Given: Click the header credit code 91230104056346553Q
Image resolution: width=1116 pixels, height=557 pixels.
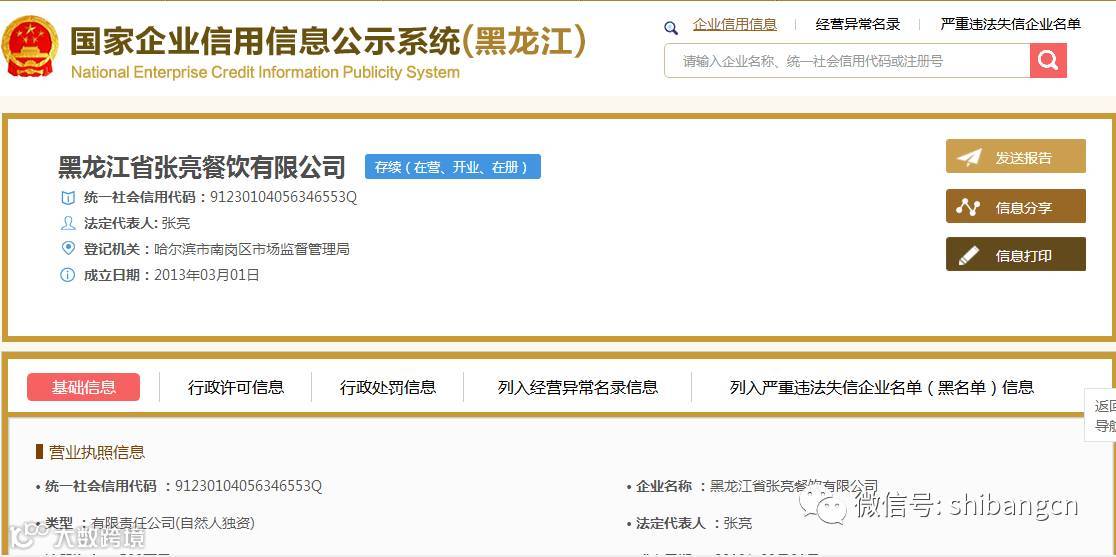Looking at the screenshot, I should point(283,198).
